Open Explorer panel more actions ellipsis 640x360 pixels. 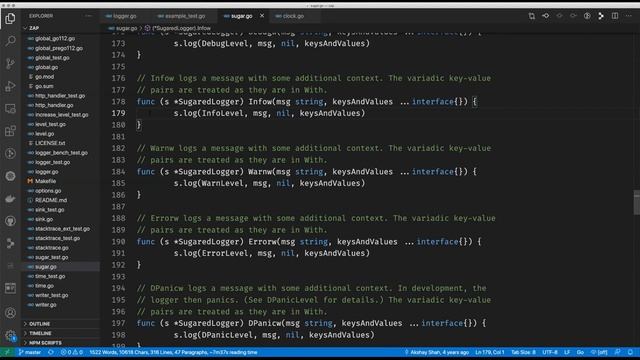point(89,16)
